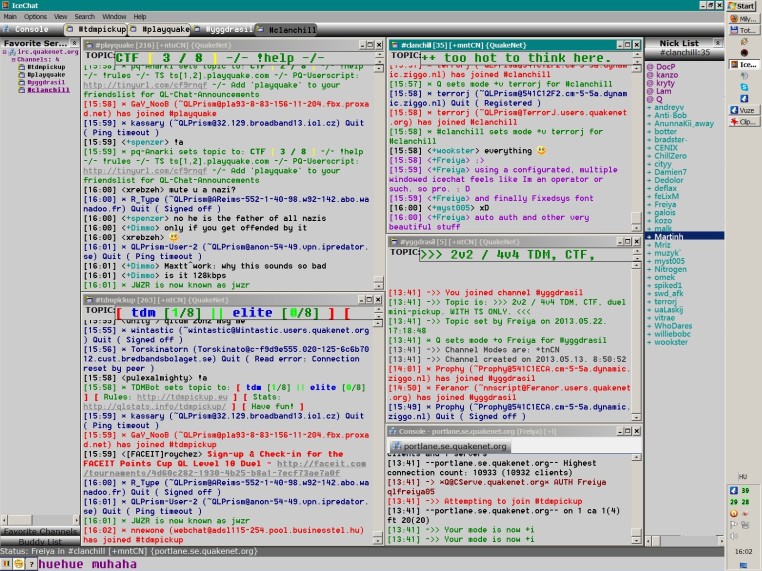Screen dimensions: 762x571
Task: Click the Skype icon in the taskbar
Action: tap(743, 87)
